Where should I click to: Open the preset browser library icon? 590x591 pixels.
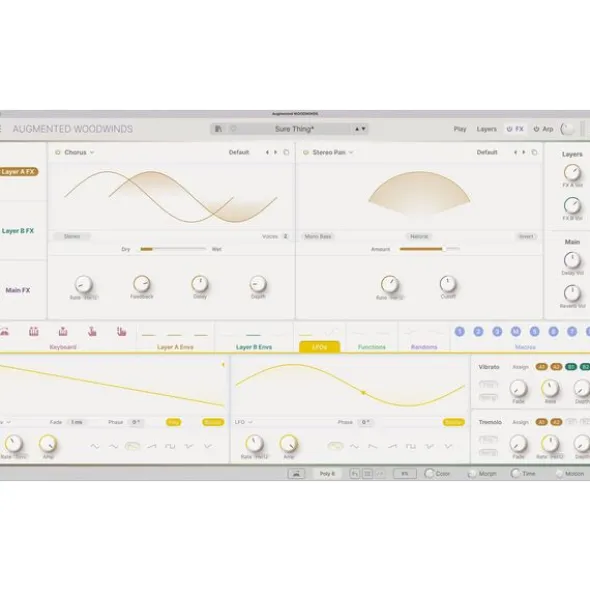click(218, 129)
